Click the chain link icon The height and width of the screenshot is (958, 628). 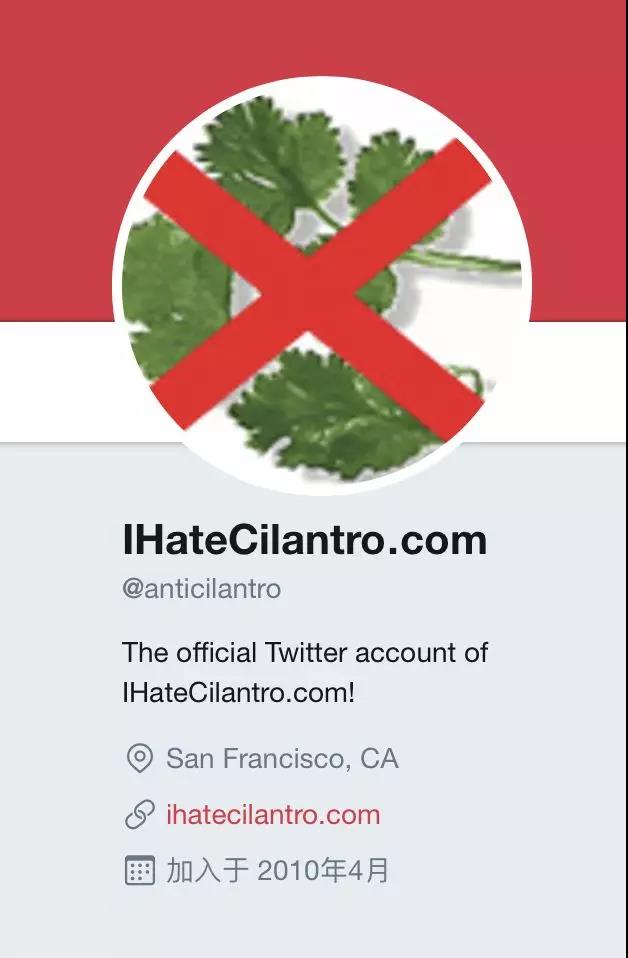coord(139,815)
